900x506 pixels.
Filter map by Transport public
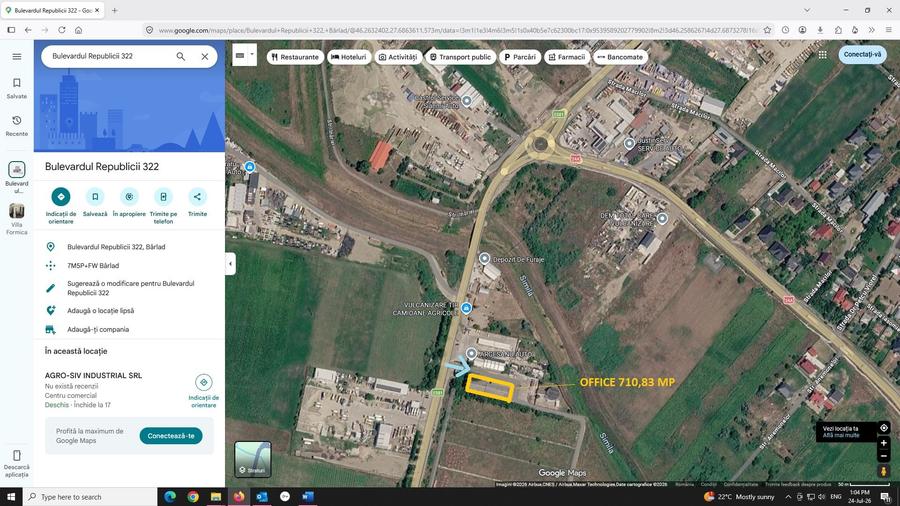(461, 57)
